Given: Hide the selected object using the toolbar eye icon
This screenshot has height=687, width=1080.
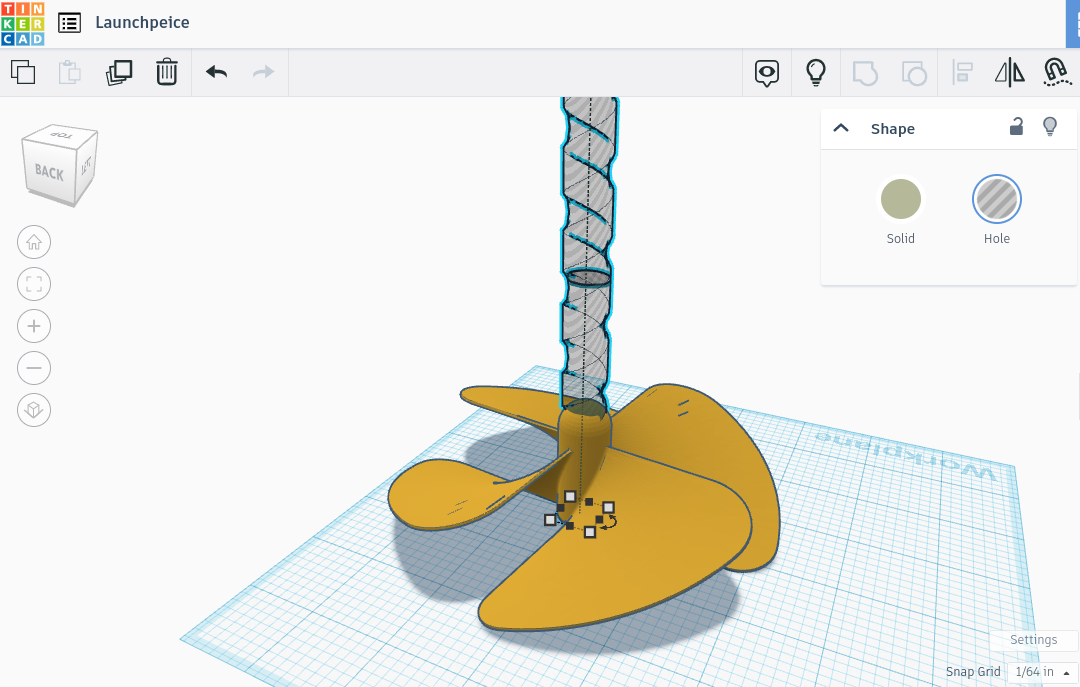Looking at the screenshot, I should click(766, 72).
